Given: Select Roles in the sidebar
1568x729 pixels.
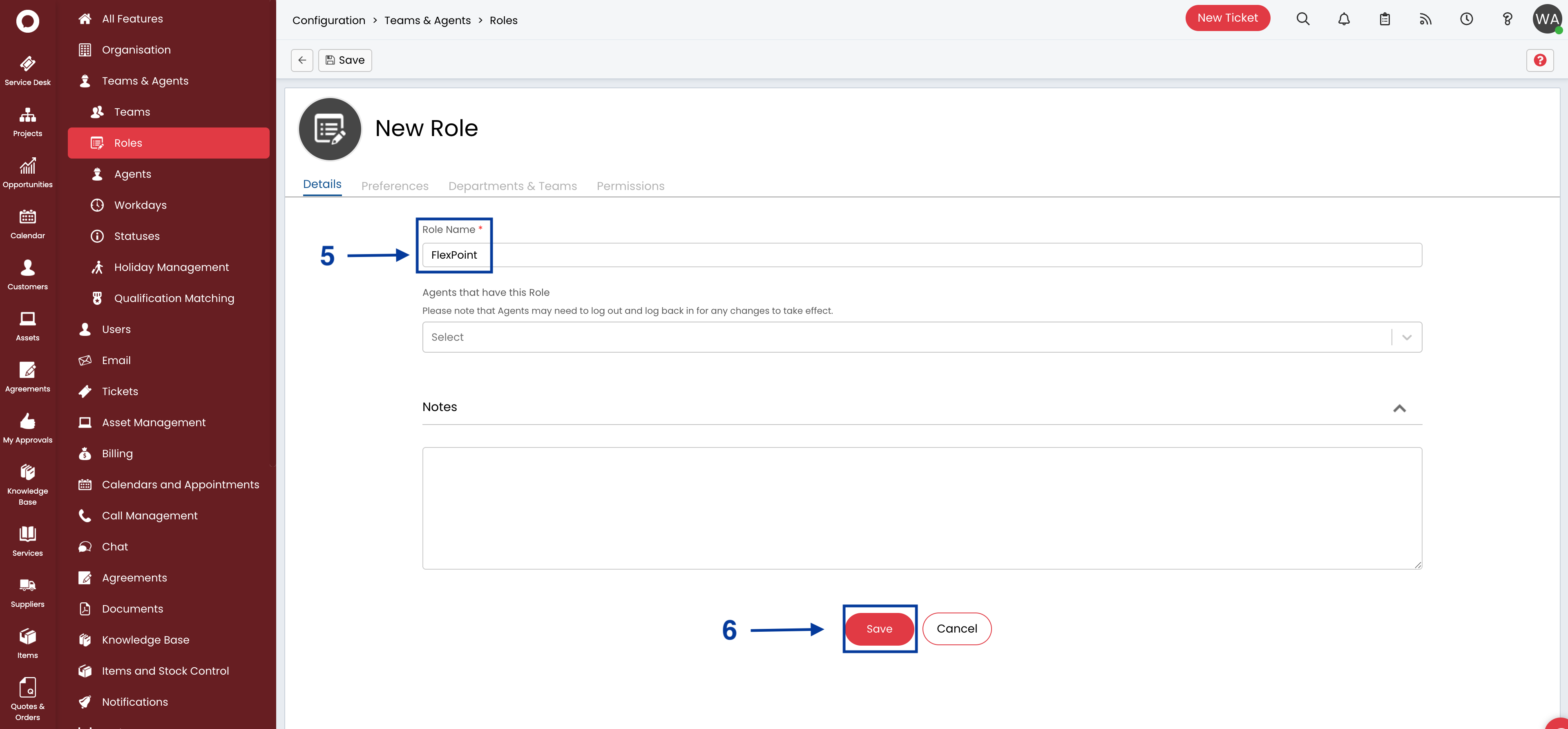Looking at the screenshot, I should (x=168, y=143).
